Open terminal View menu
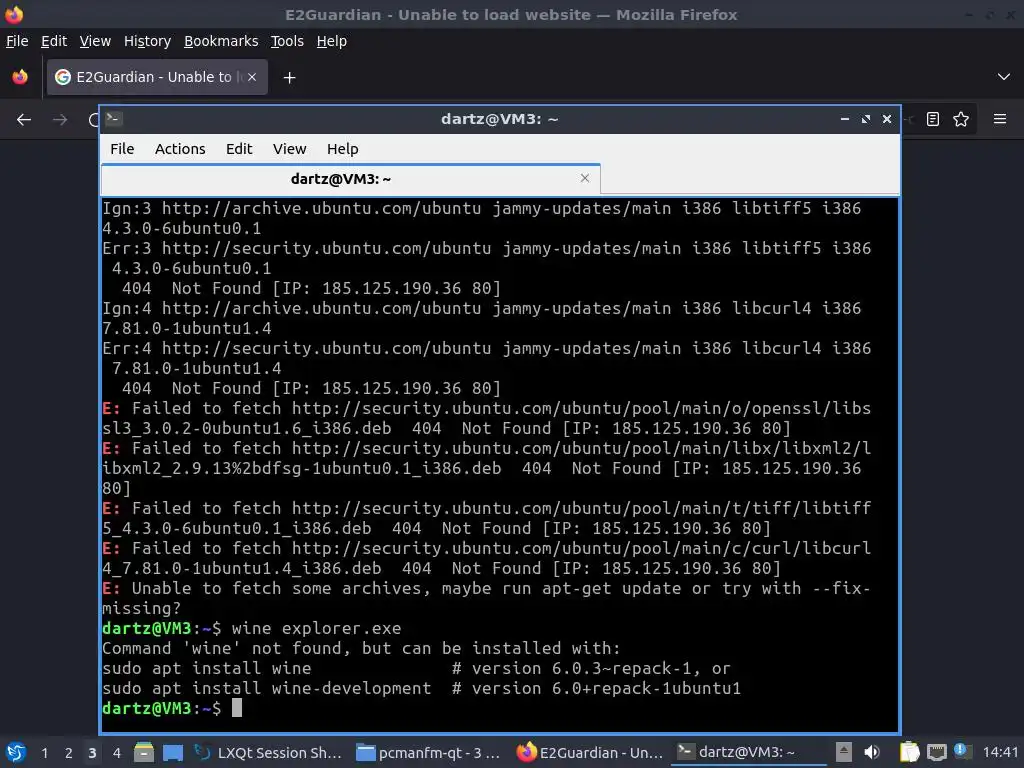The height and width of the screenshot is (768, 1024). click(x=289, y=149)
